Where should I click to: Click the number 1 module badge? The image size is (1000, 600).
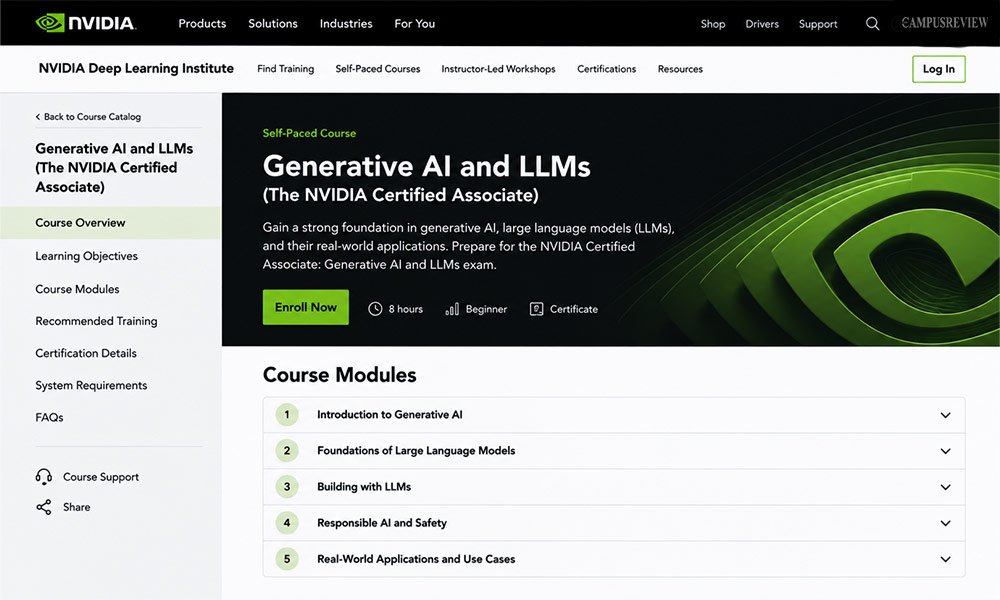coord(287,414)
